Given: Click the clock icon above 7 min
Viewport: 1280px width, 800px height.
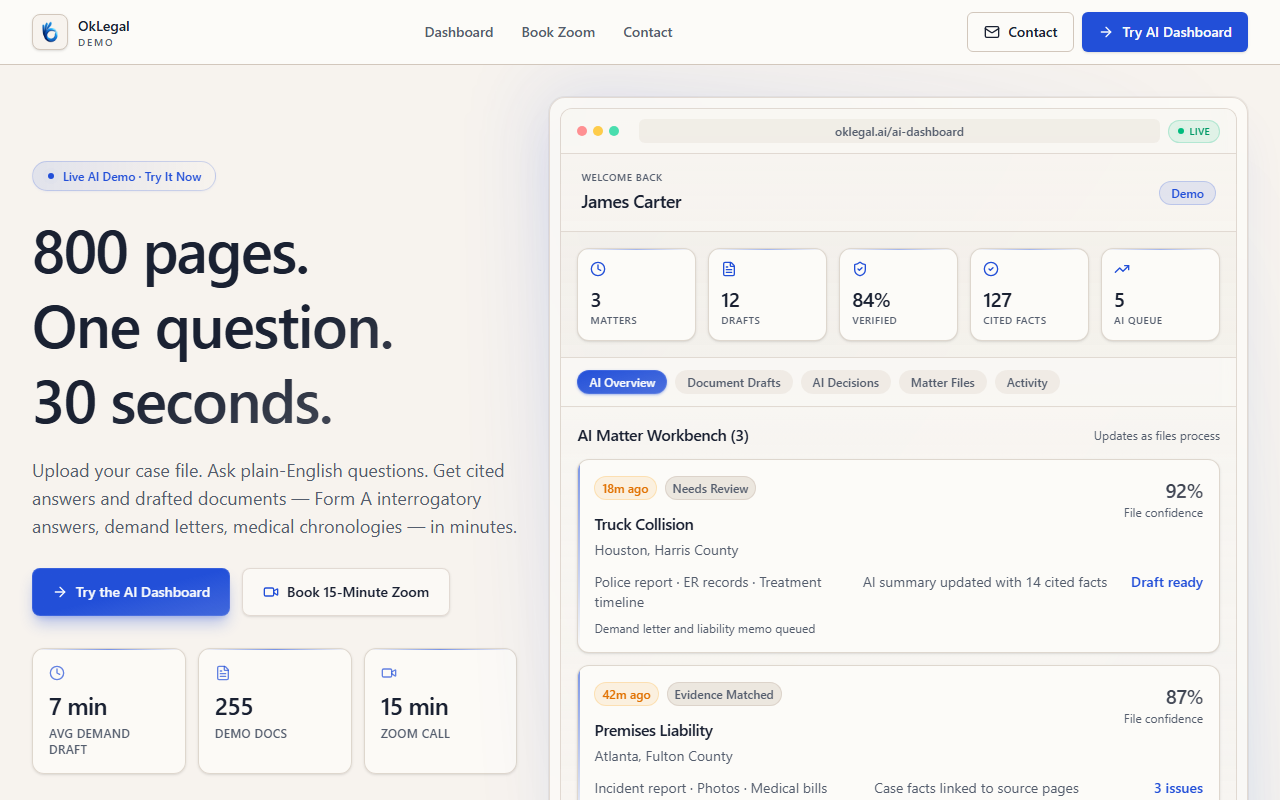Looking at the screenshot, I should coord(57,673).
